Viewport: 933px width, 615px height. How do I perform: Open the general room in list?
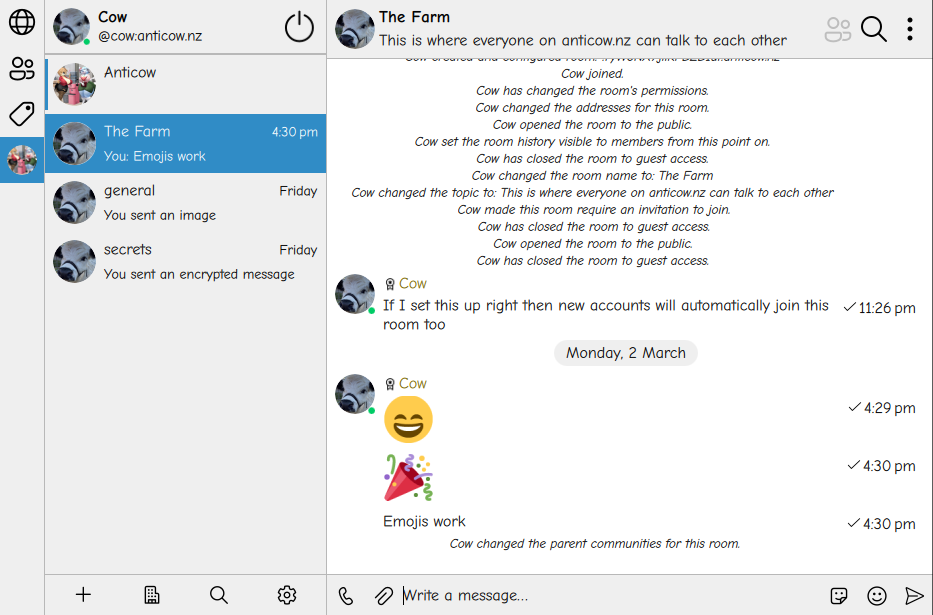(186, 202)
